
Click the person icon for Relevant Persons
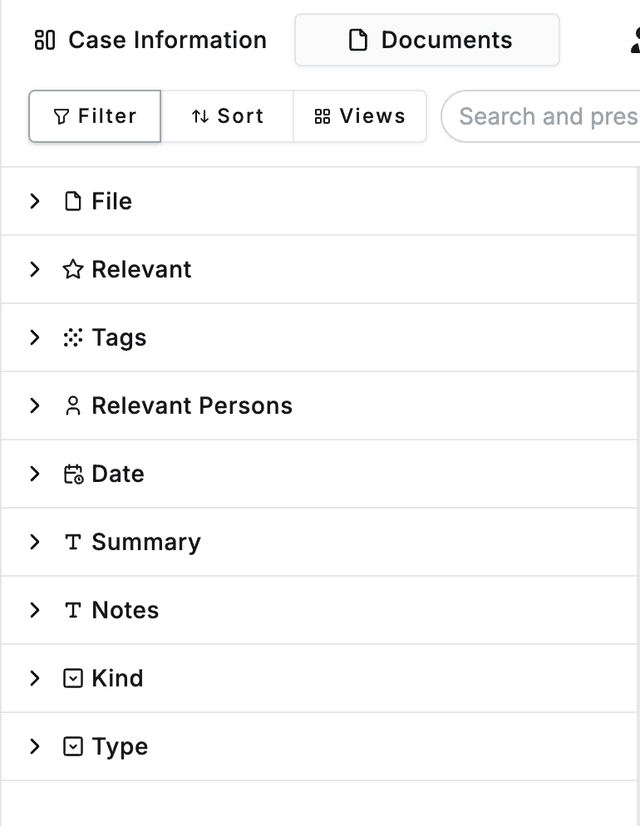click(x=72, y=406)
